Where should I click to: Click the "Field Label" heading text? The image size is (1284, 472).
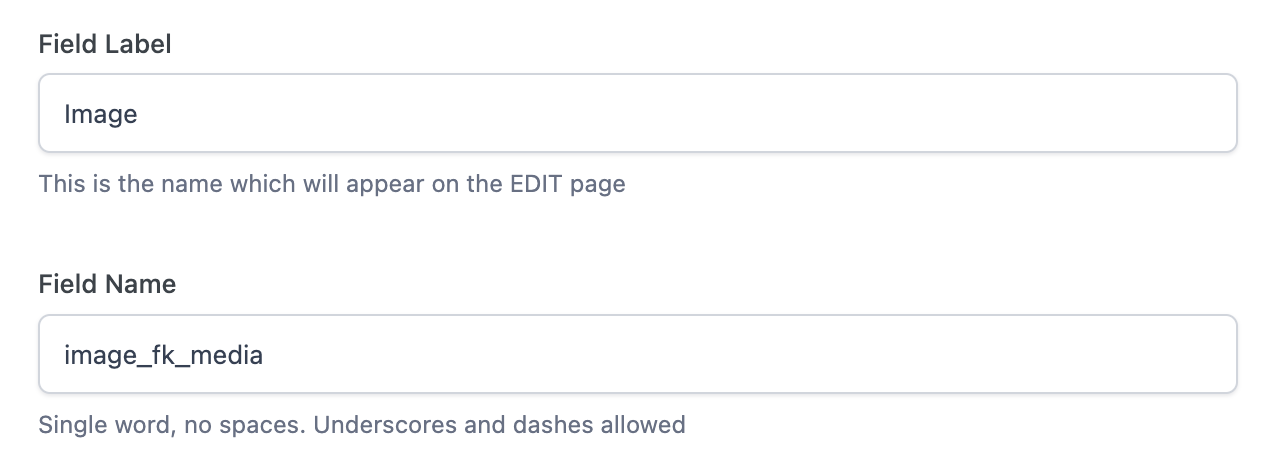[x=105, y=45]
